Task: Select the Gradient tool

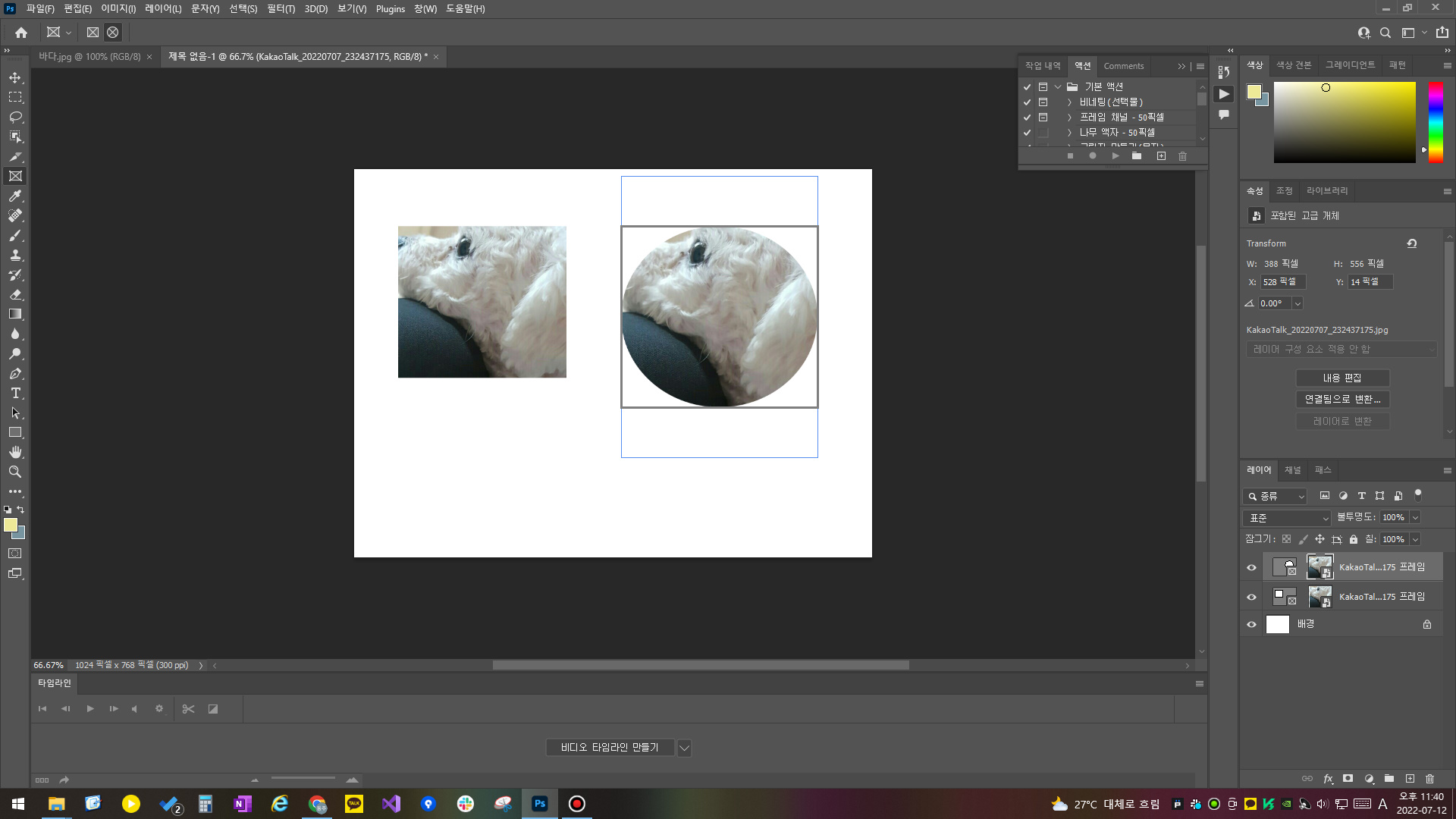Action: pos(15,315)
